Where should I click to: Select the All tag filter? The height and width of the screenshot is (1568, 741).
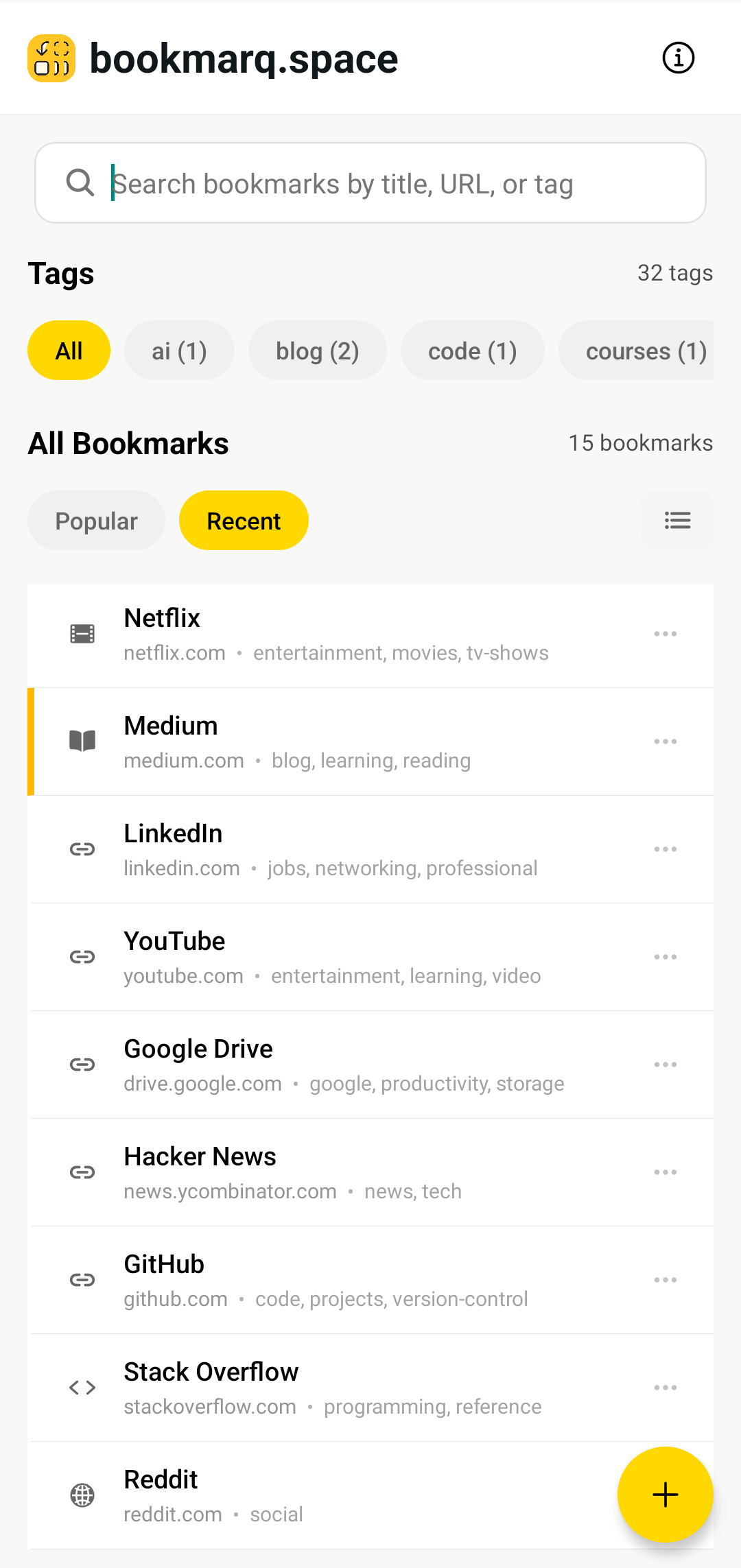point(69,350)
